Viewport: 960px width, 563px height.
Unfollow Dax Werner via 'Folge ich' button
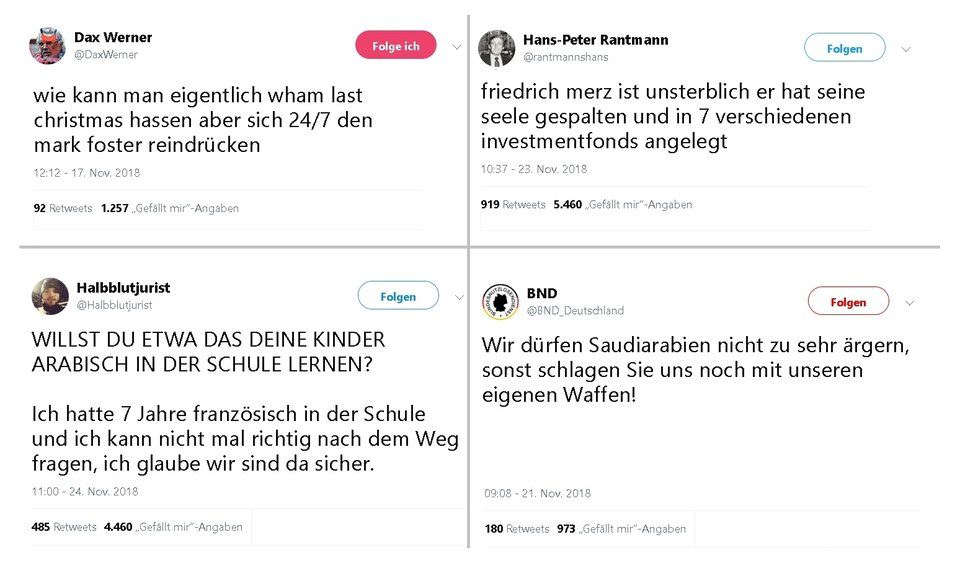(396, 46)
